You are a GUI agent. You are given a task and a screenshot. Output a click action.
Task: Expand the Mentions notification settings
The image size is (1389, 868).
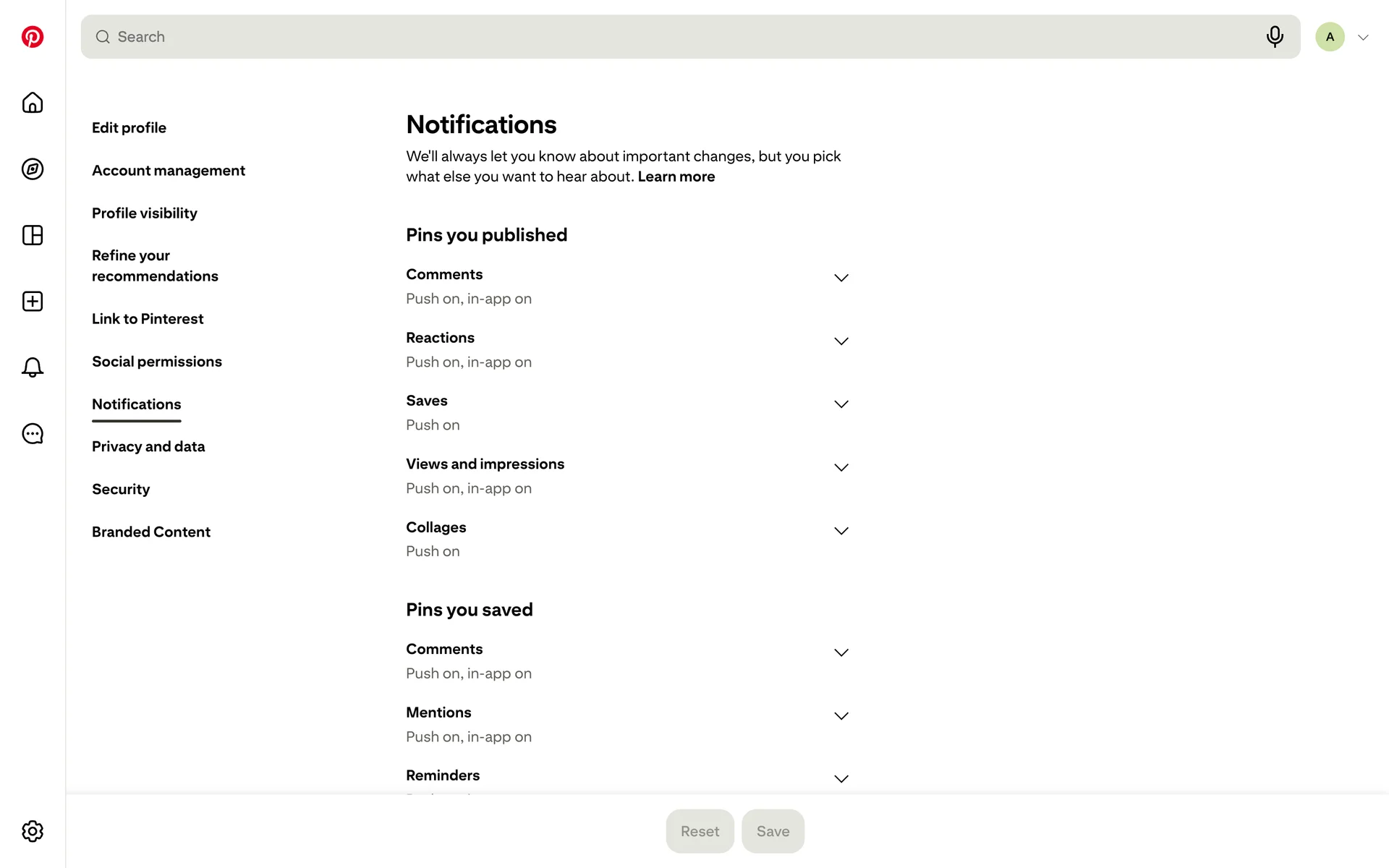coord(841,716)
